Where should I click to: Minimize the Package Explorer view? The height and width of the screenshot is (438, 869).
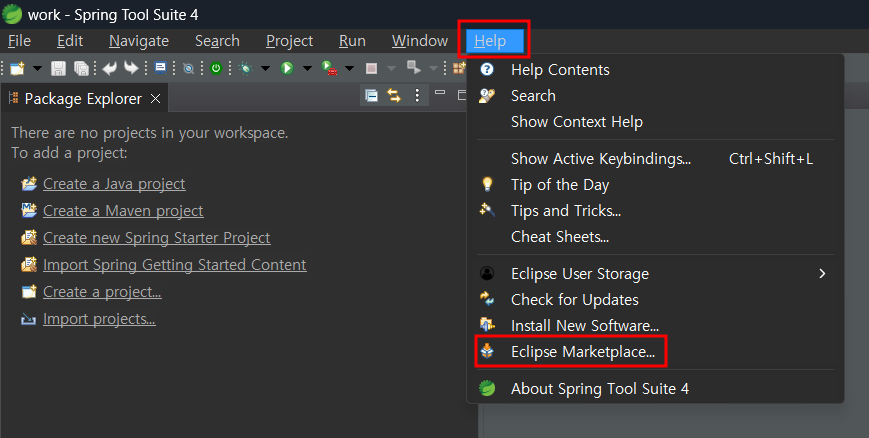440,93
